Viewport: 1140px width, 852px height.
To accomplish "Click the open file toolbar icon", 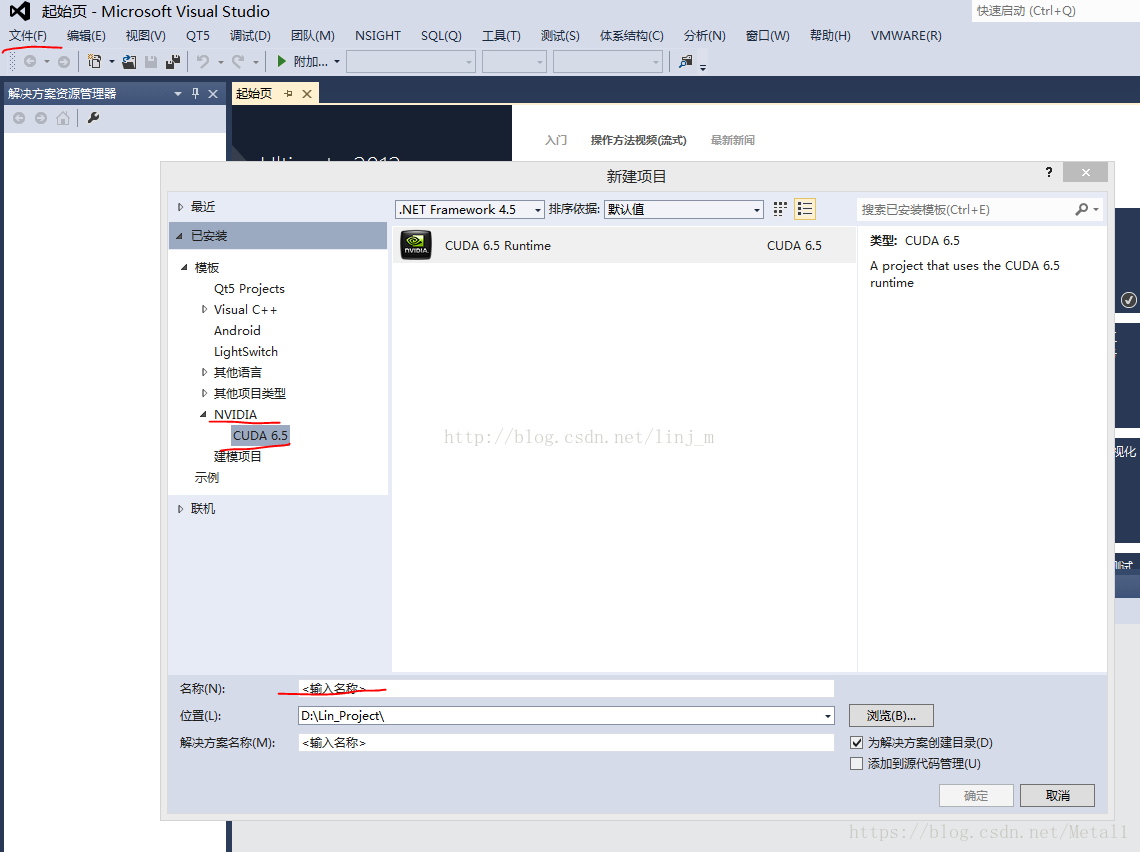I will tap(129, 62).
